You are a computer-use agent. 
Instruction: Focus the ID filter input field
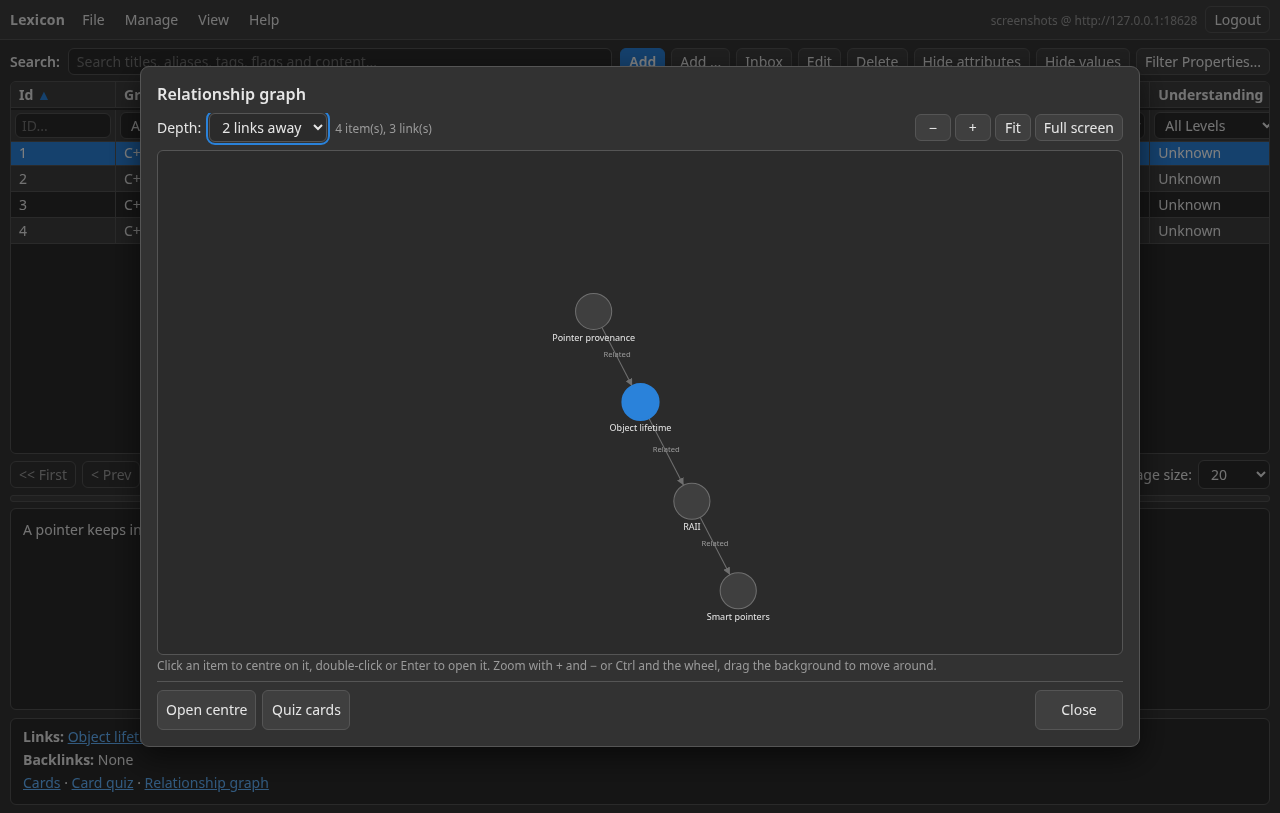(63, 126)
